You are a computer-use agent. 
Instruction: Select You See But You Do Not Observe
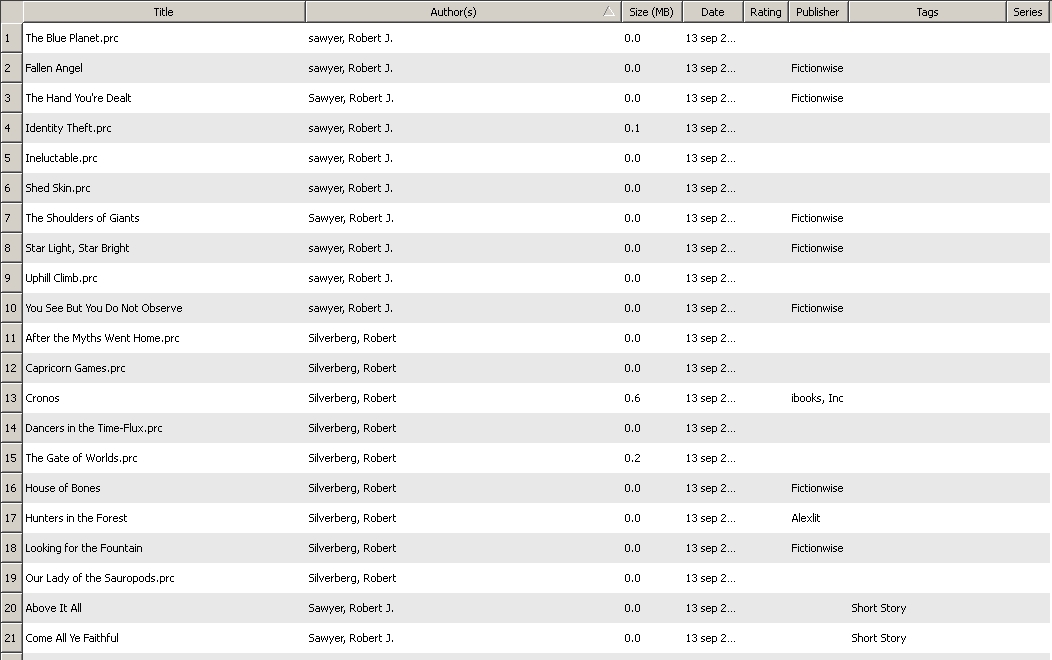(x=104, y=308)
